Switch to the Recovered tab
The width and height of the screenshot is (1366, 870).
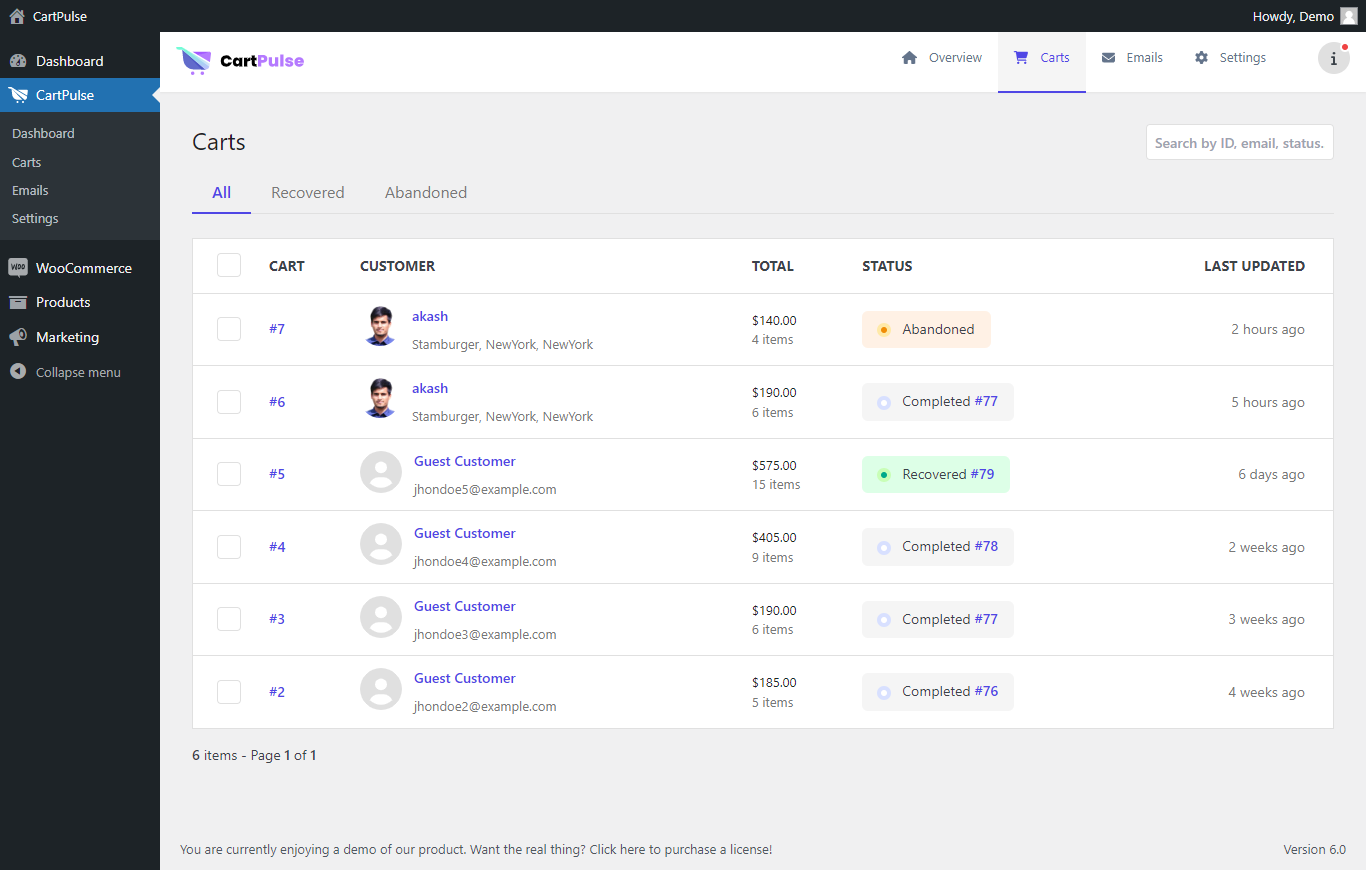[307, 192]
